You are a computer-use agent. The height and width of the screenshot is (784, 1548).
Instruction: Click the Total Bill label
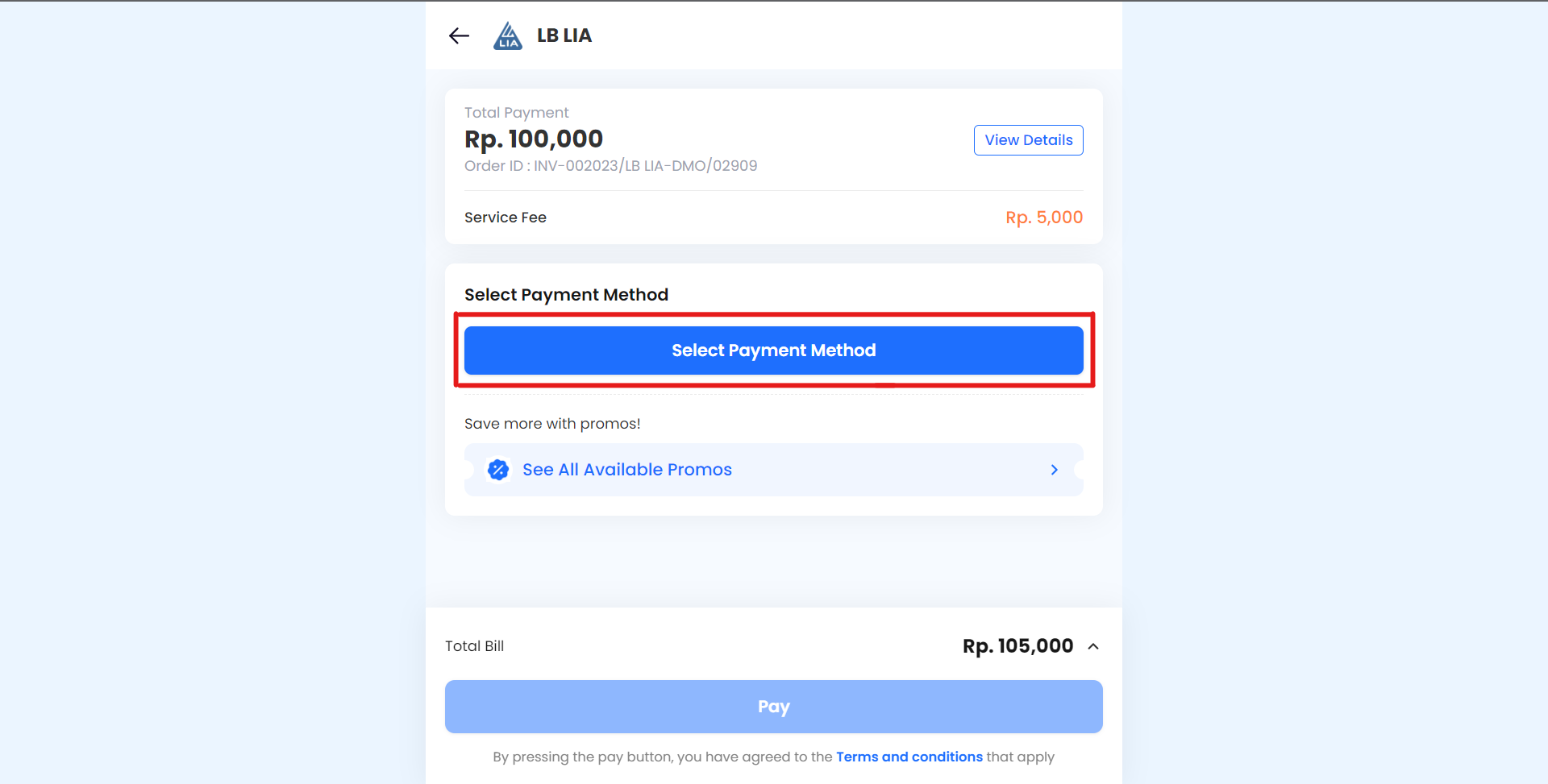[x=474, y=646]
